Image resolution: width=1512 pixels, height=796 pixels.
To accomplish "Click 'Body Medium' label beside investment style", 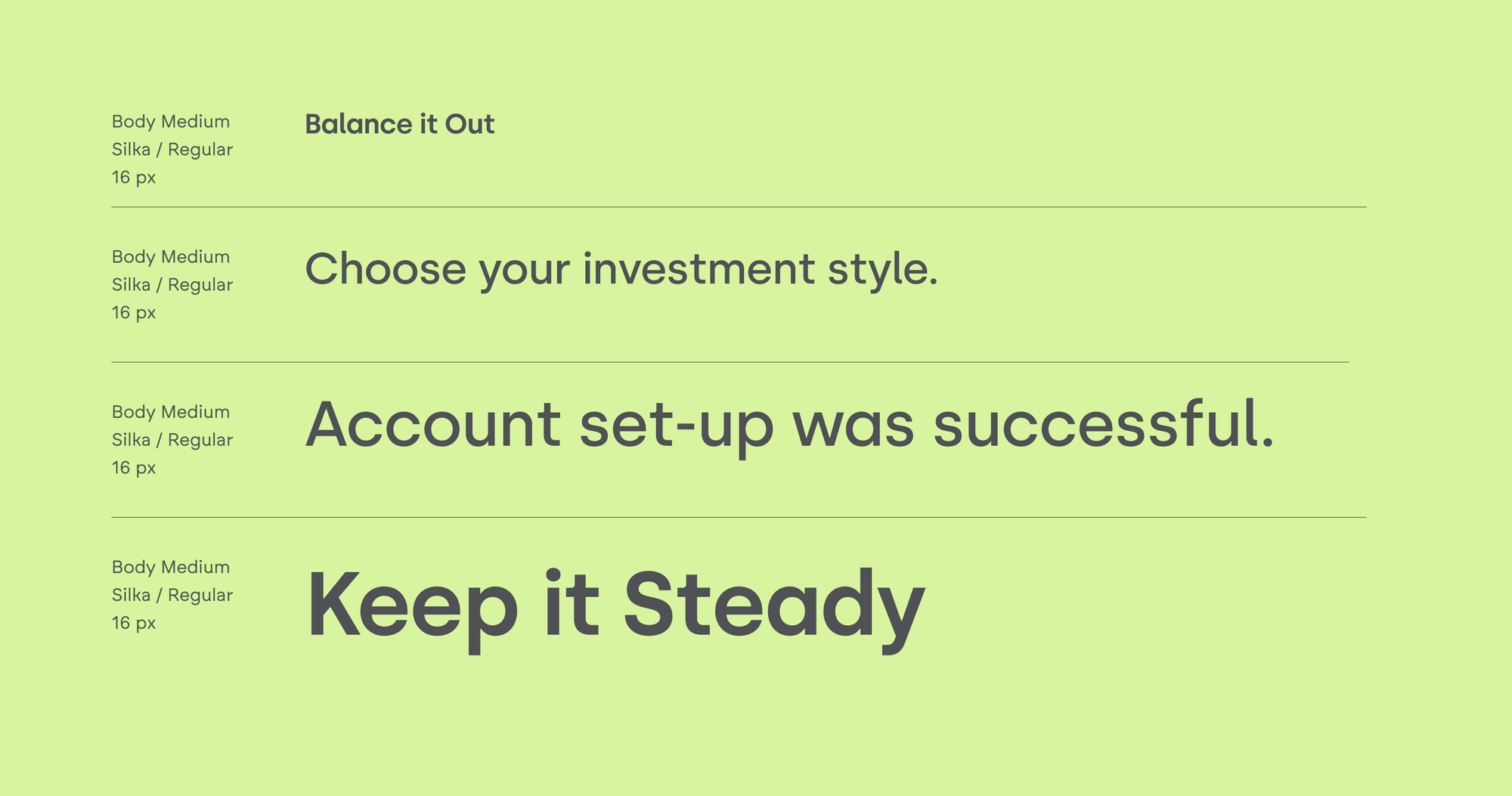I will pos(171,257).
